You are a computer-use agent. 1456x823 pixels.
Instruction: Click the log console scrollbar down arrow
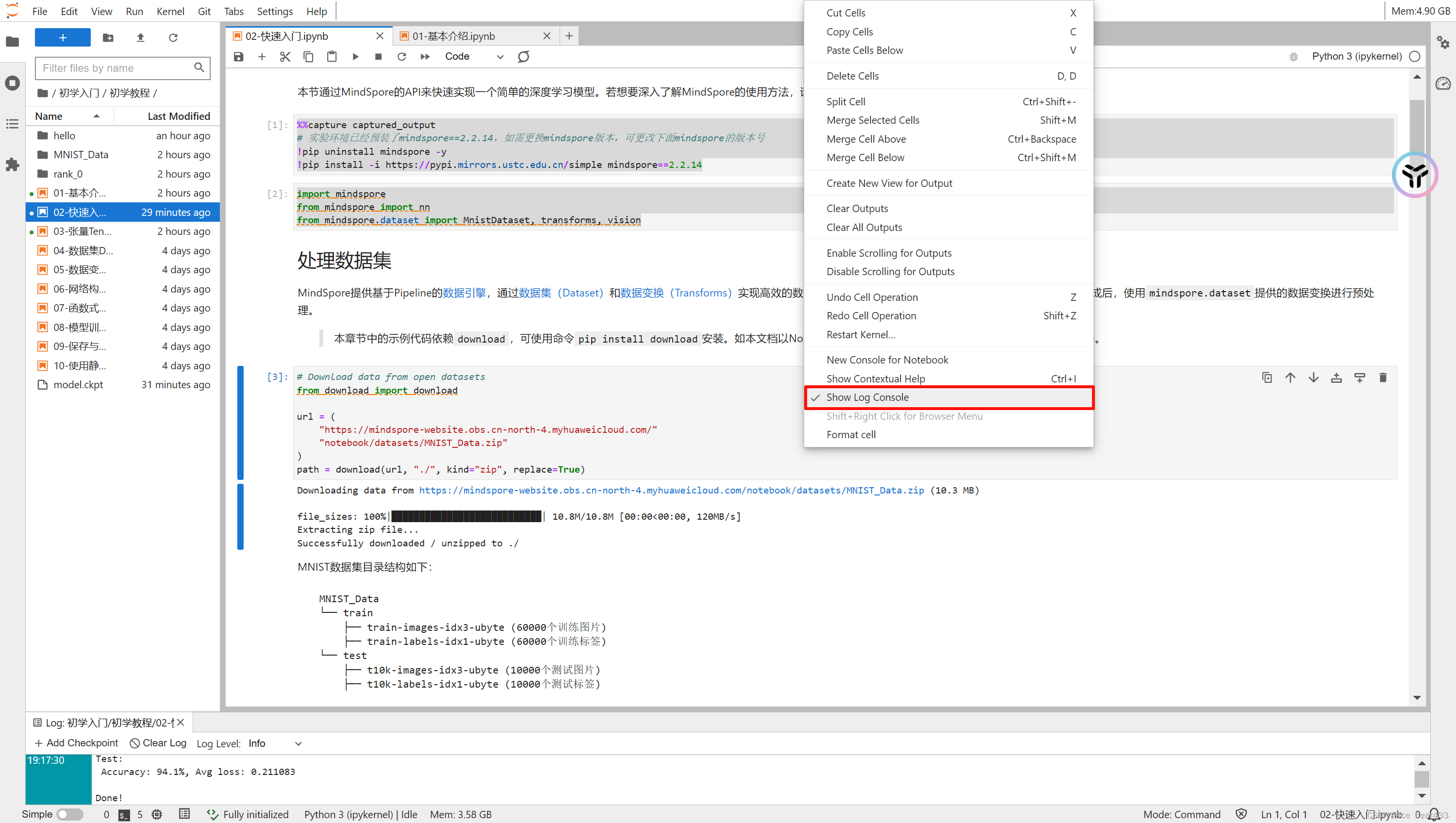[x=1422, y=796]
